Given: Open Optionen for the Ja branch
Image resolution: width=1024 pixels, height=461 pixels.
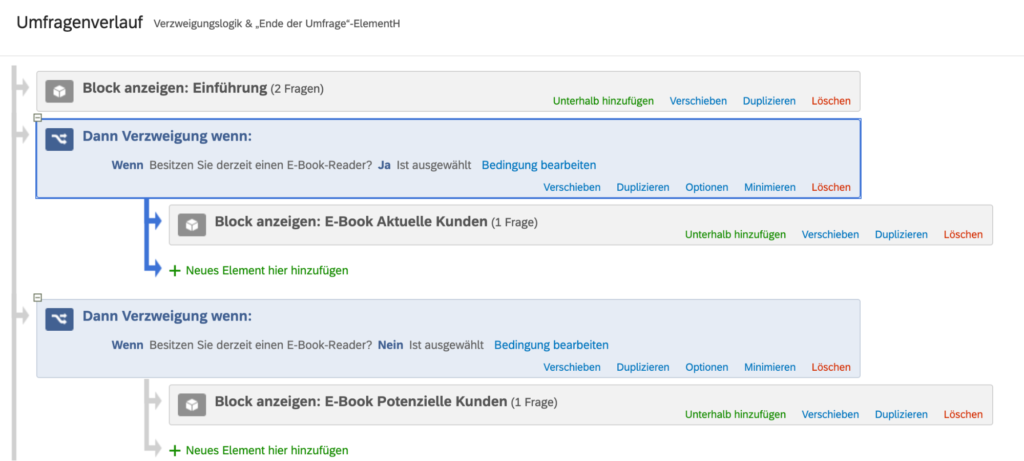Looking at the screenshot, I should (707, 187).
